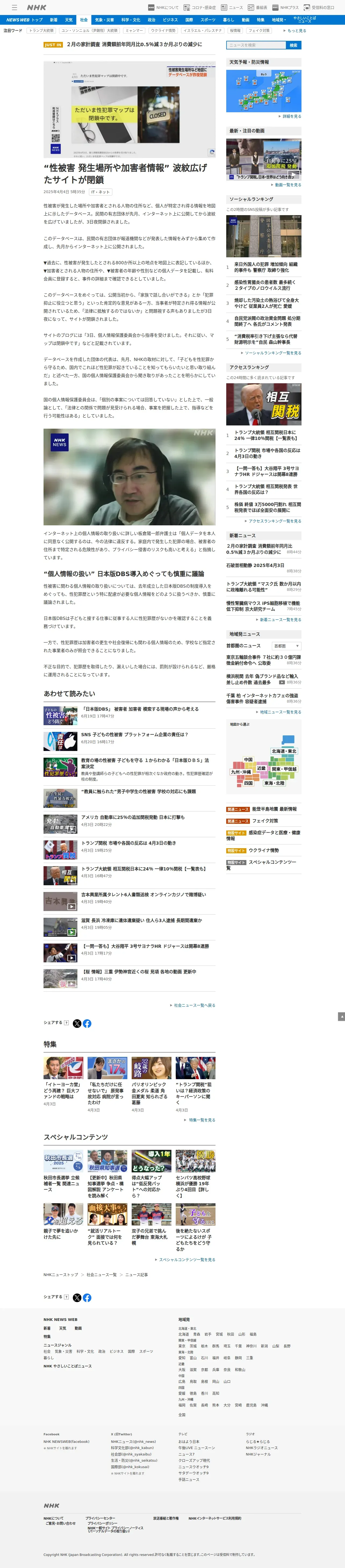Viewport: 345px width, 1568px height.
Task: Switch to the 新着 tab
Action: [53, 20]
